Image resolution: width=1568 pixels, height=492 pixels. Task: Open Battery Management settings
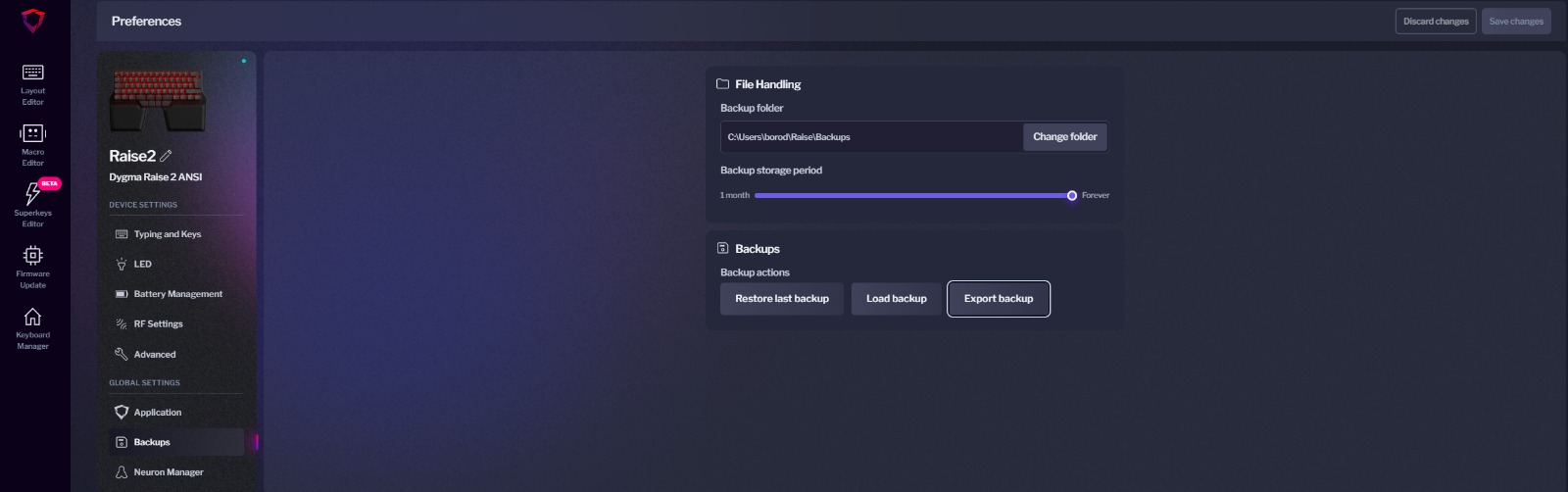(x=176, y=294)
